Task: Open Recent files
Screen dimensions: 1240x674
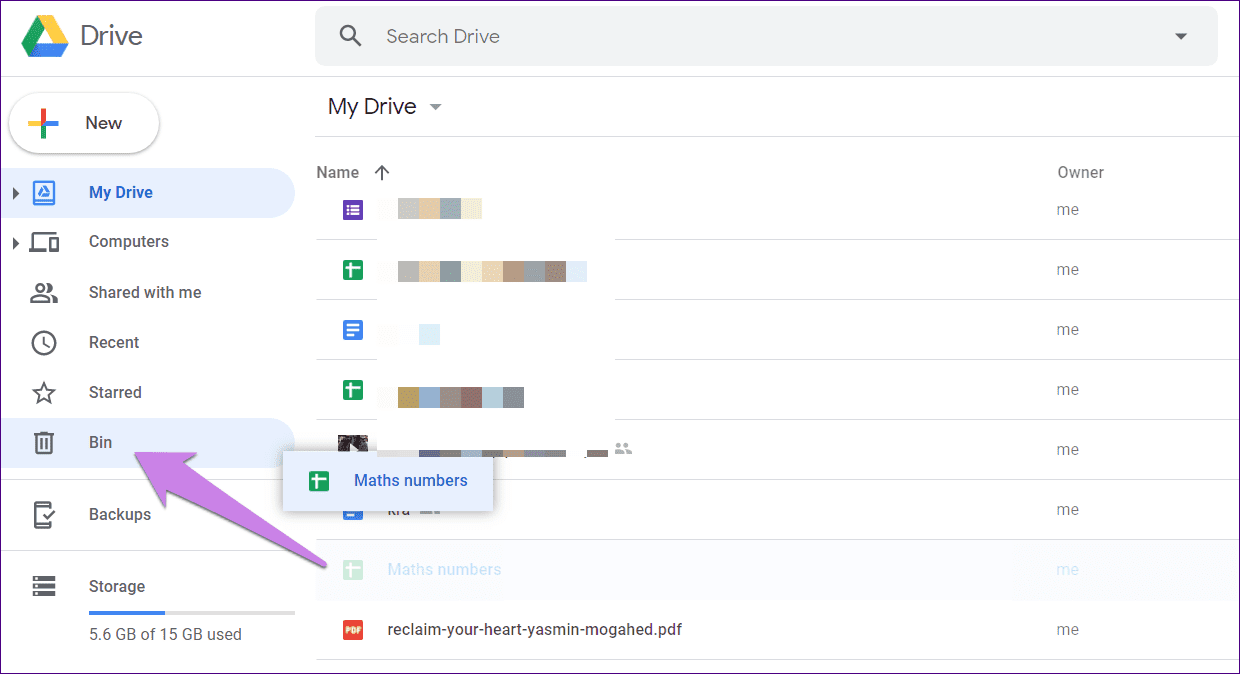Action: pos(114,342)
